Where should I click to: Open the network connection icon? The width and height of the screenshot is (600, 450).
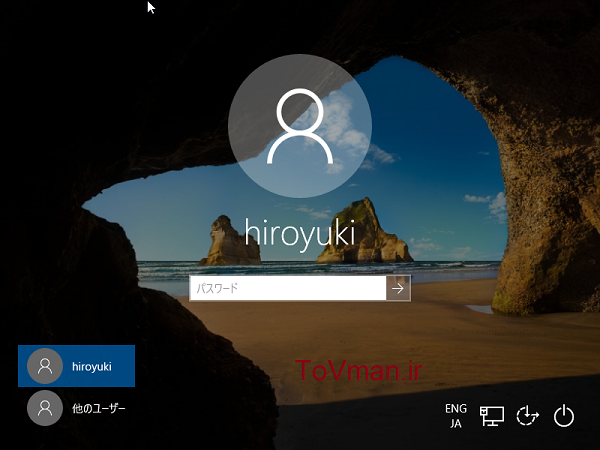pos(492,416)
